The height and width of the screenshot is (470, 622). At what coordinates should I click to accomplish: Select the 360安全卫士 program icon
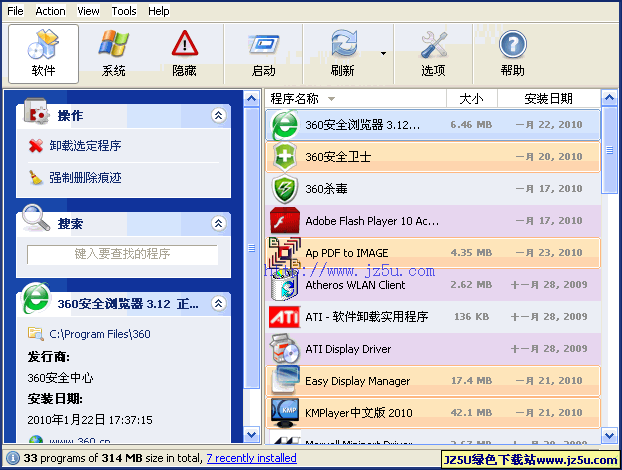coord(285,157)
